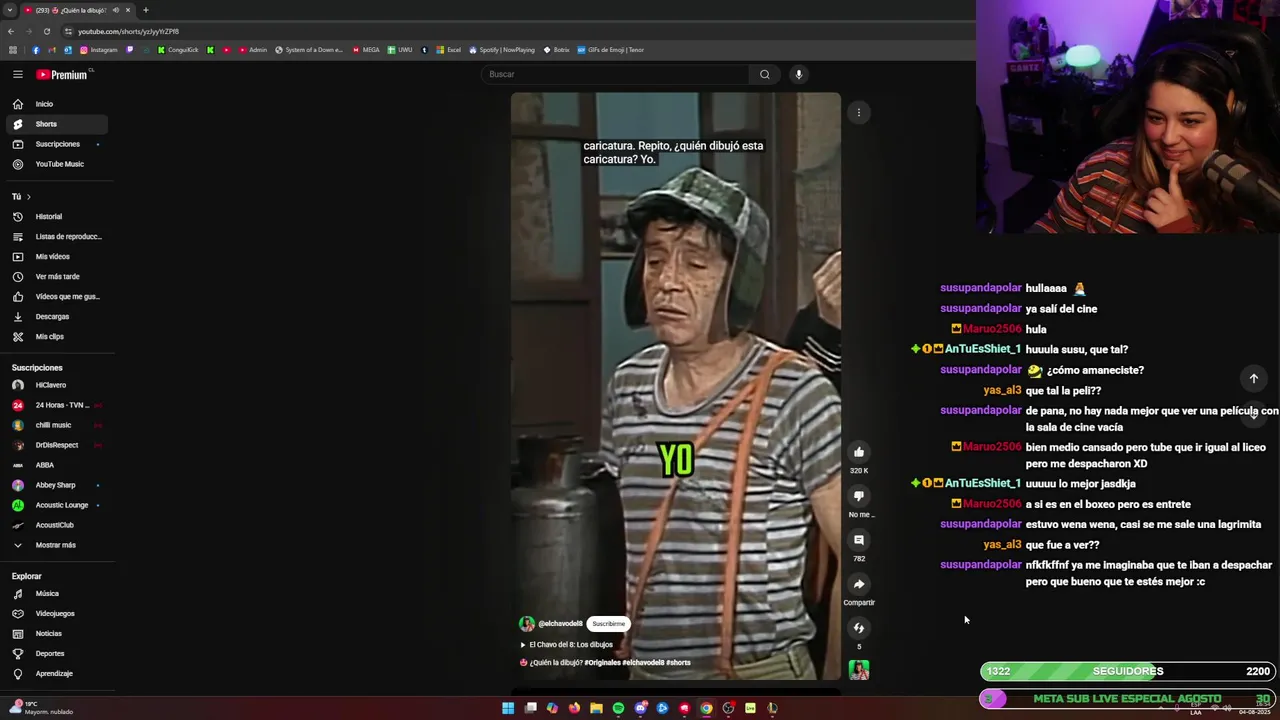Viewport: 1280px width, 720px height.
Task: Open the Short's three-dot options menu
Action: [x=858, y=112]
